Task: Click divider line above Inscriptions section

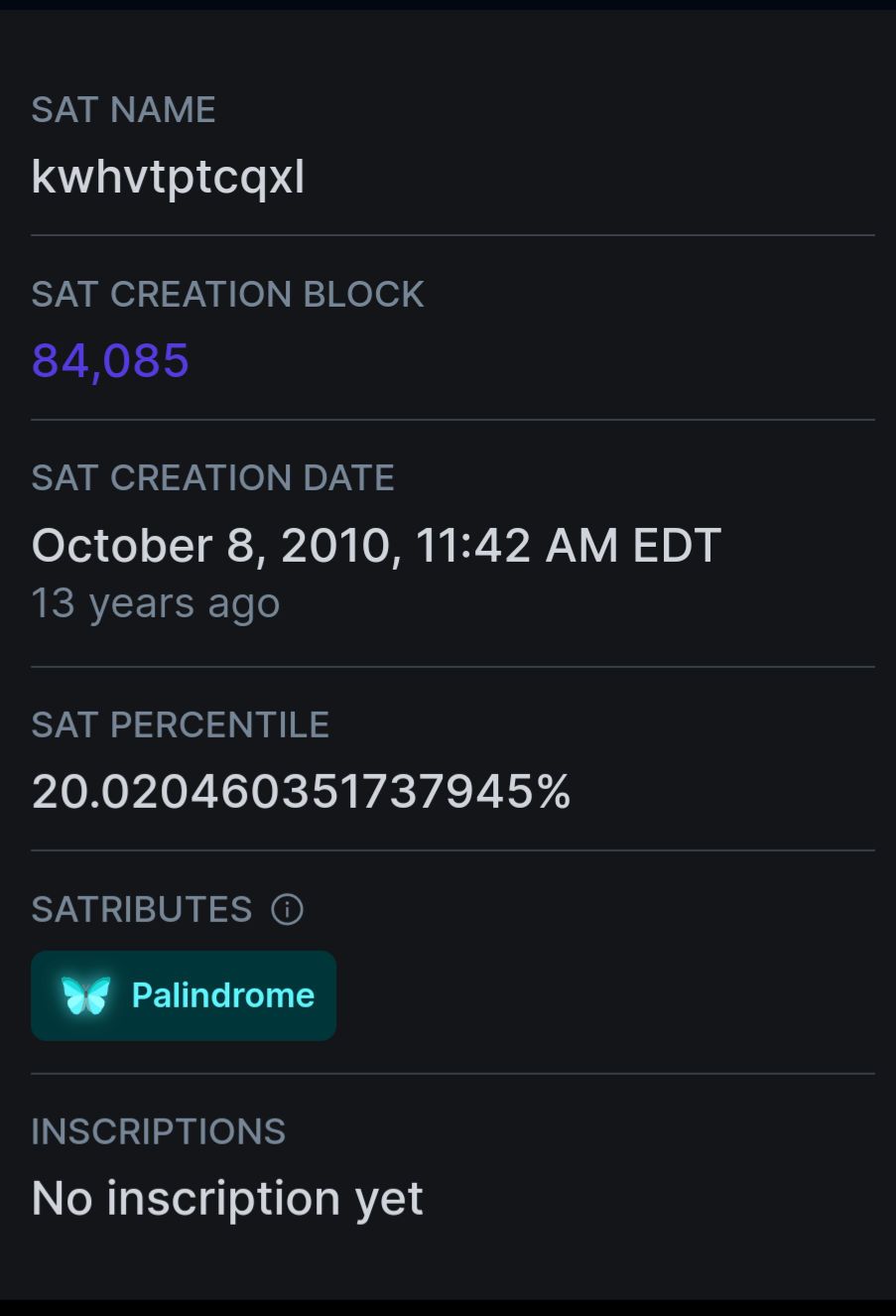Action: (452, 1073)
